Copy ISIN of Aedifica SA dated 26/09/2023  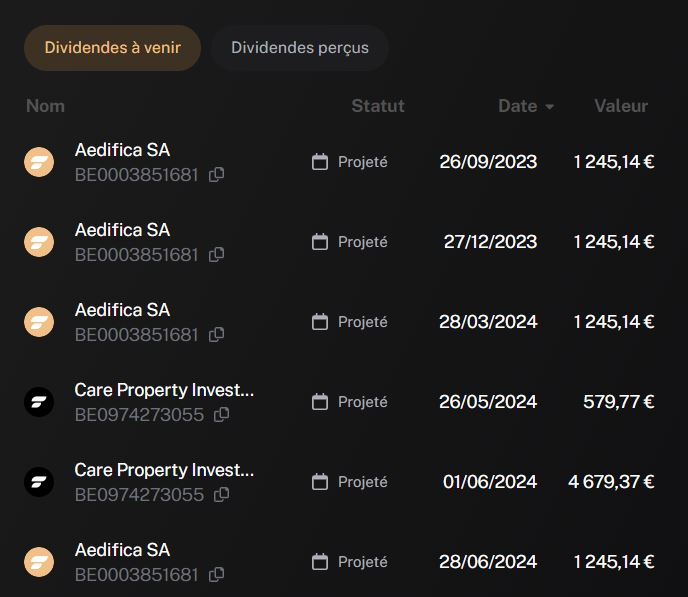pyautogui.click(x=216, y=175)
